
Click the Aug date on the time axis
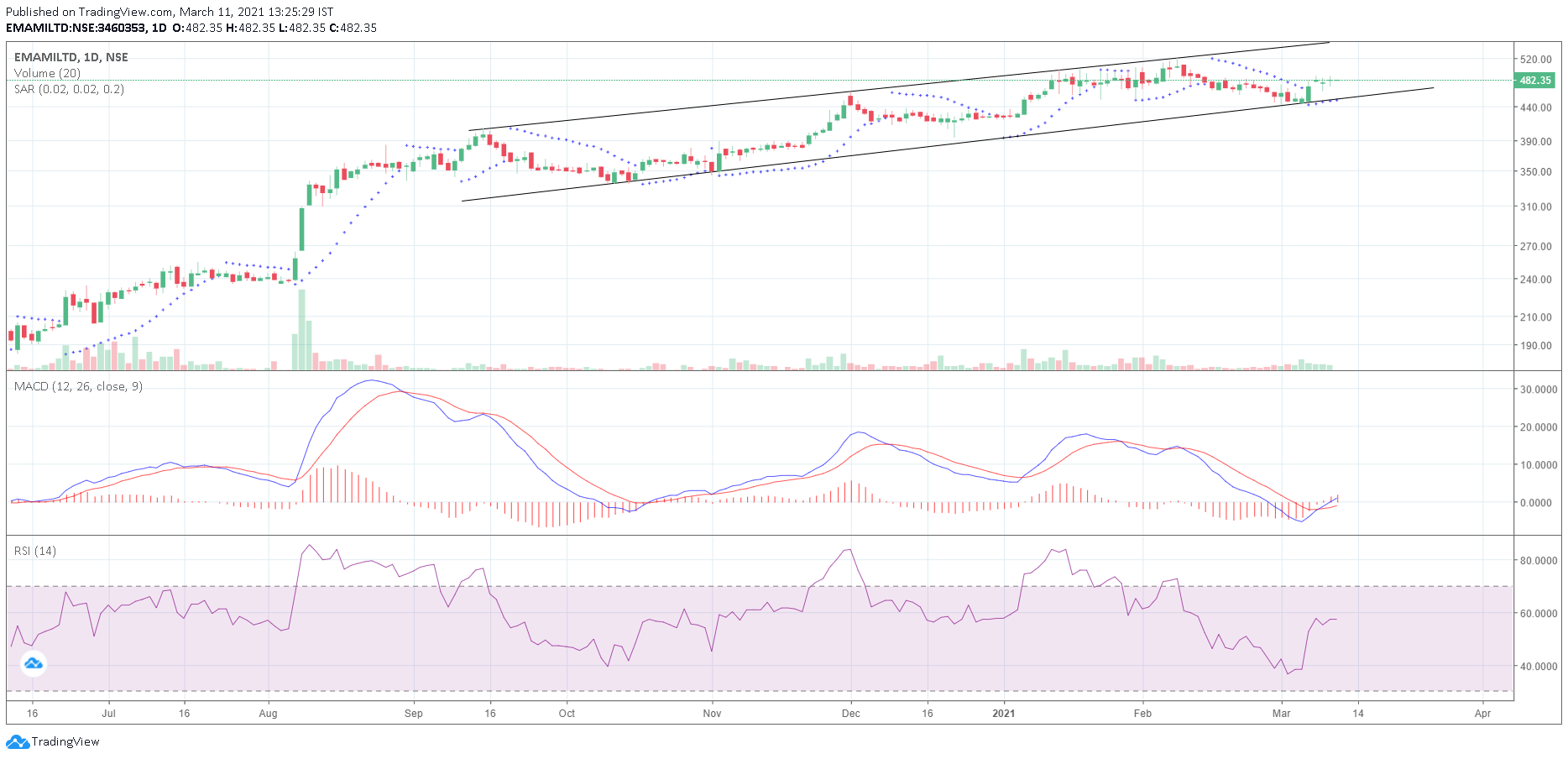[268, 714]
